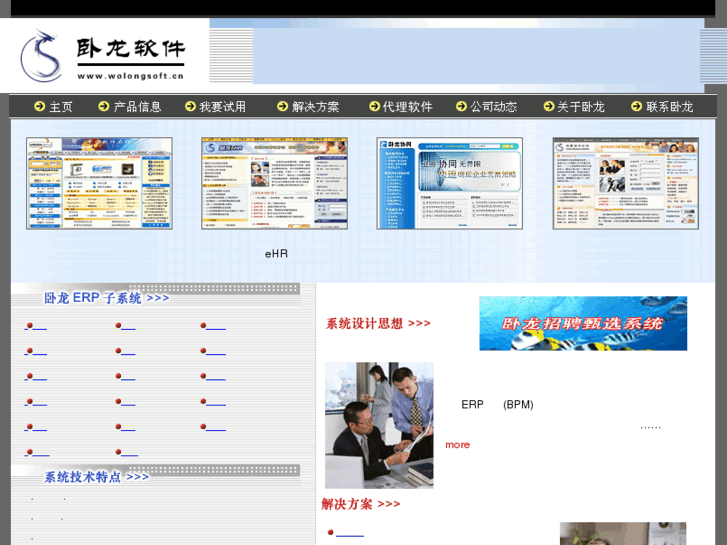
Task: Click the red more link
Action: [458, 445]
